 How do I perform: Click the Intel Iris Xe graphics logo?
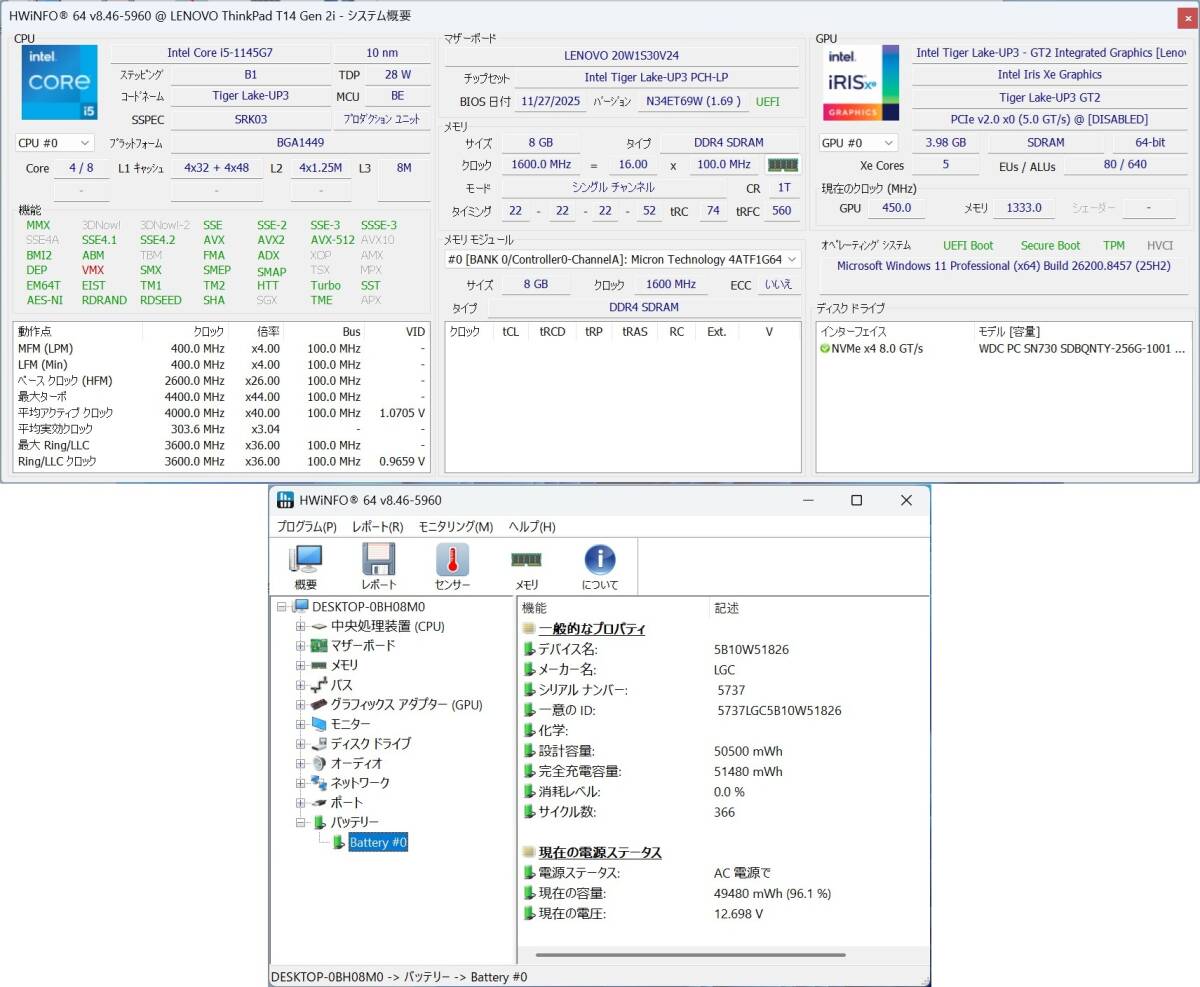point(861,82)
